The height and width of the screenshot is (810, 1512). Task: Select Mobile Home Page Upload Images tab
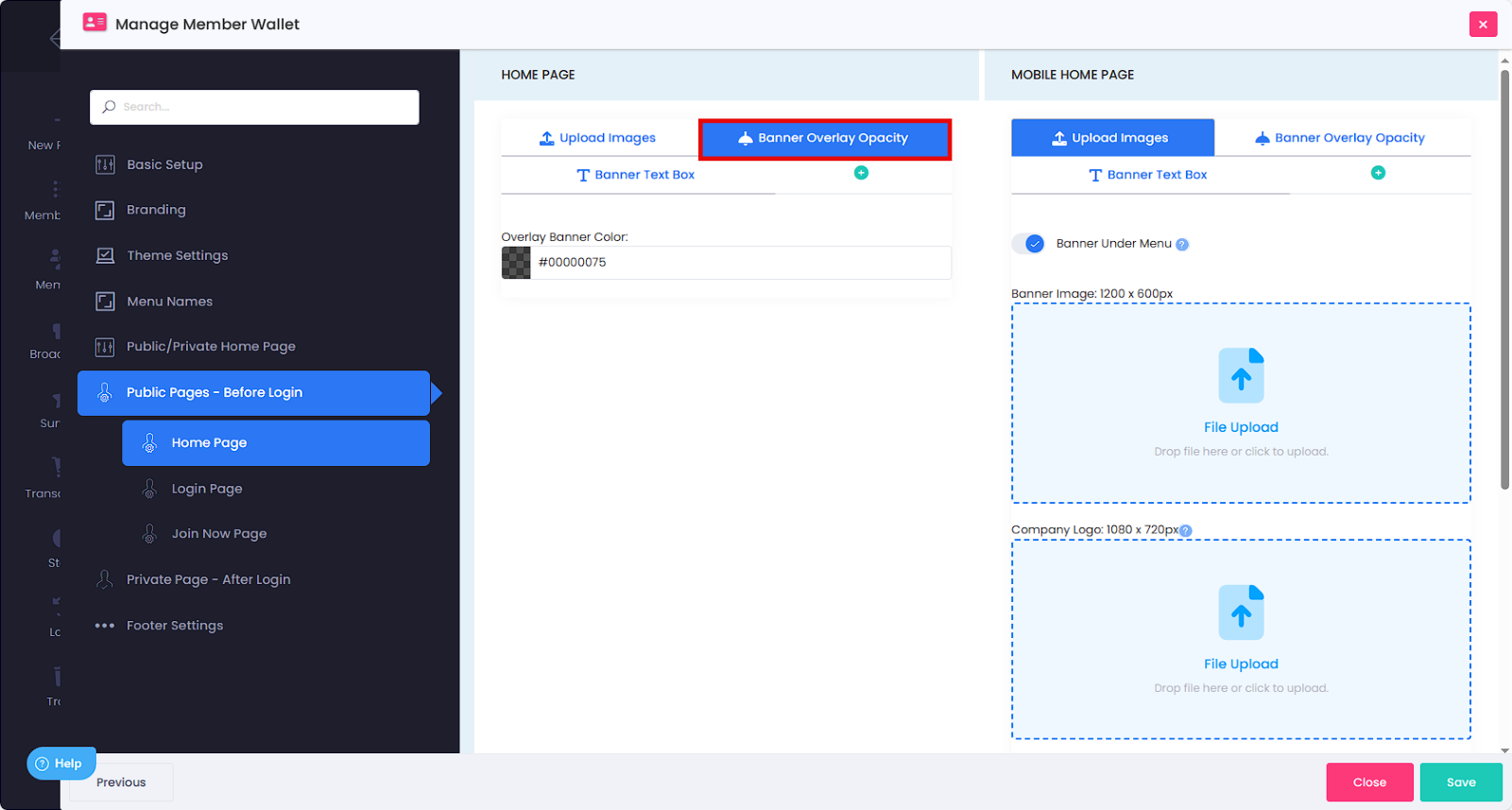point(1112,138)
